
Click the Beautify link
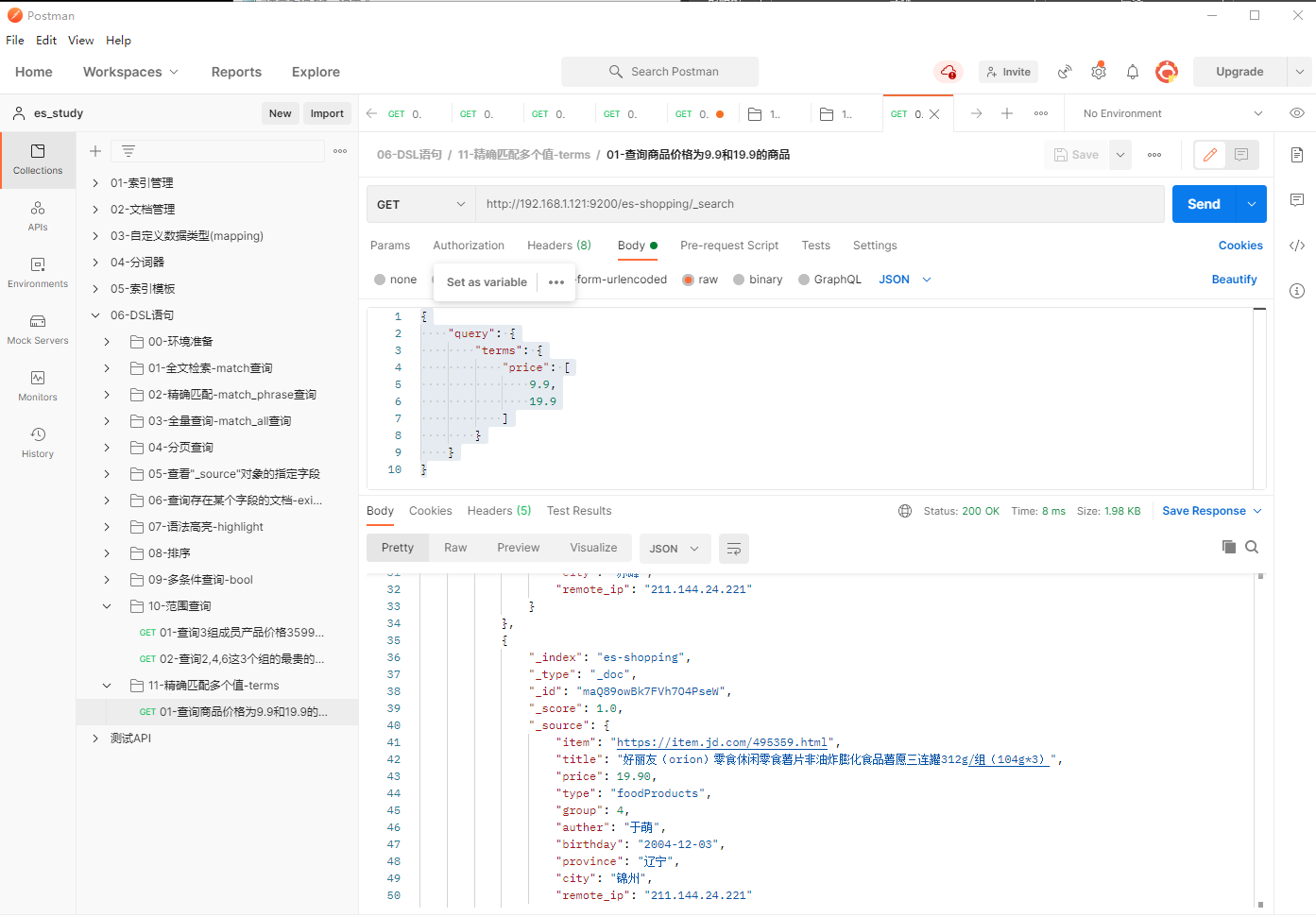1234,280
